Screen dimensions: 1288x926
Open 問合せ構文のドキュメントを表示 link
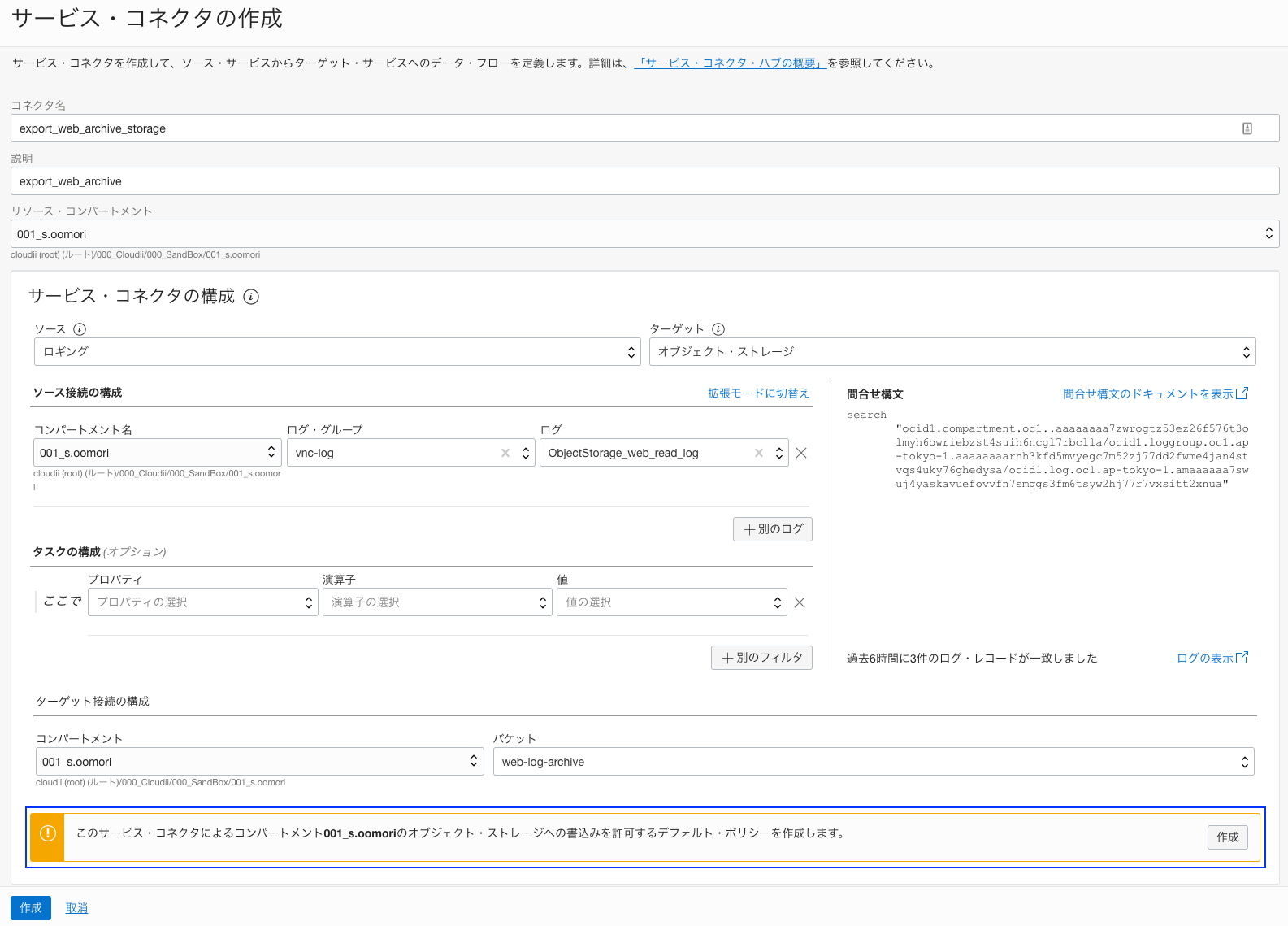pos(1154,394)
